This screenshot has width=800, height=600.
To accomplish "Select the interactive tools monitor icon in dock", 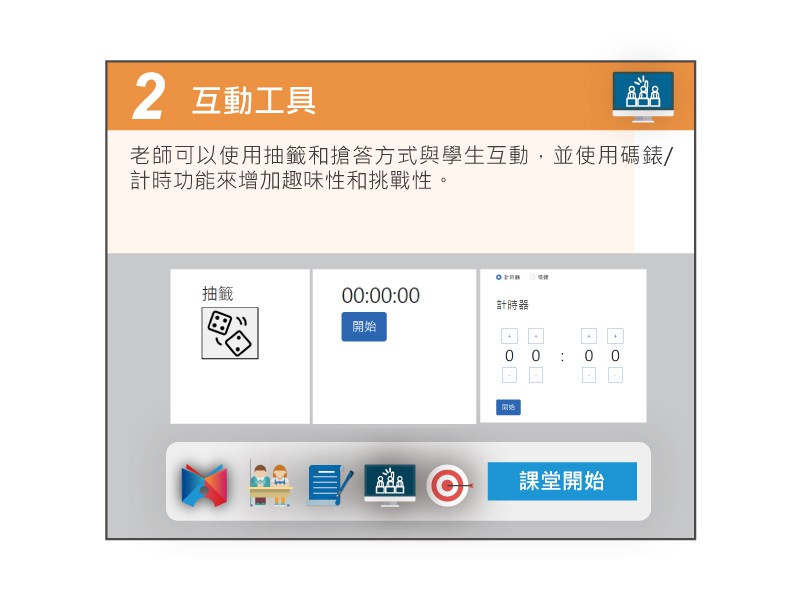I will pos(390,485).
